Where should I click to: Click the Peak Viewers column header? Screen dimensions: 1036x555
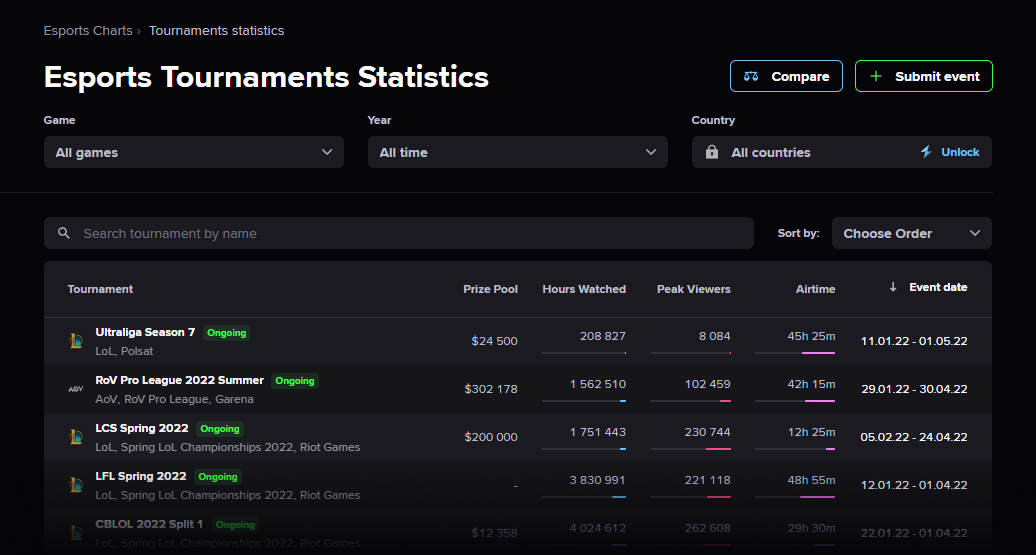pyautogui.click(x=693, y=289)
